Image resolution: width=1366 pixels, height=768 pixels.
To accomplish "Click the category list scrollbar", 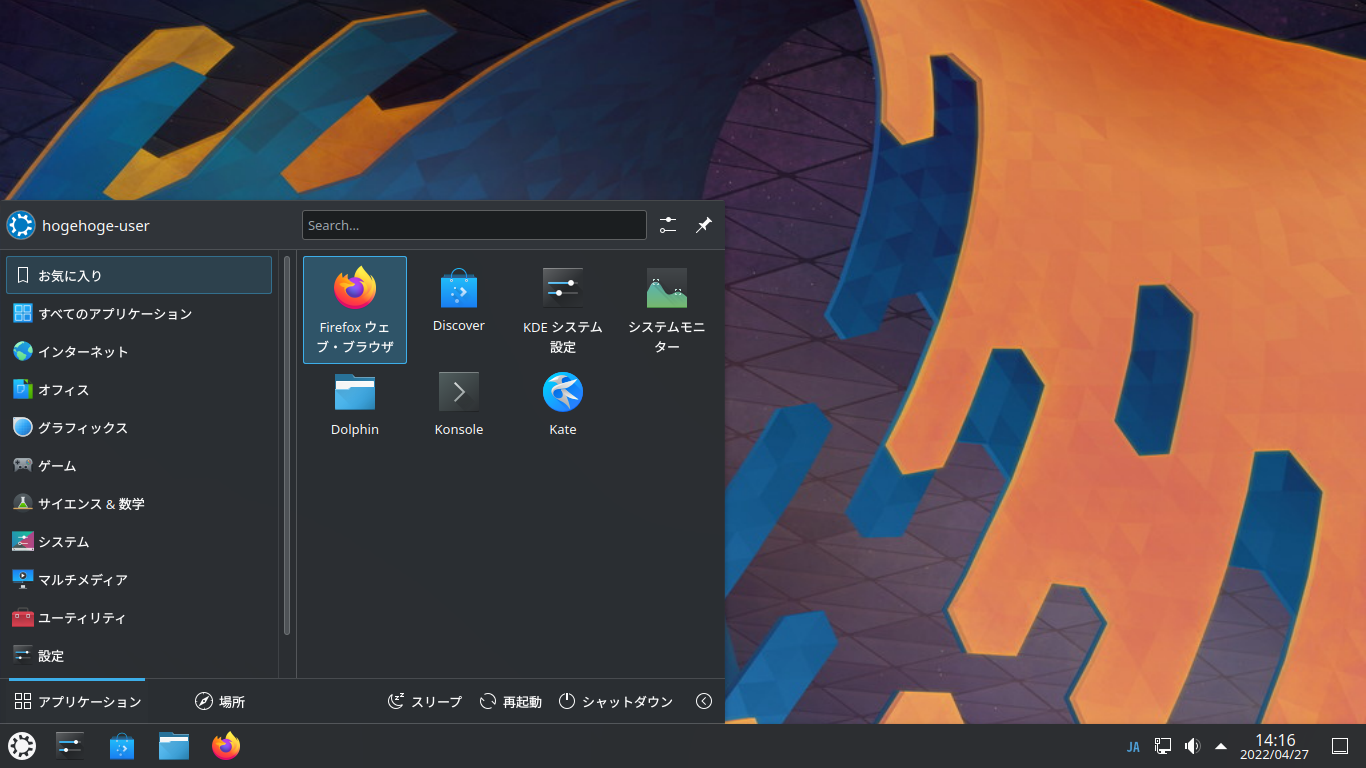I will click(x=287, y=446).
